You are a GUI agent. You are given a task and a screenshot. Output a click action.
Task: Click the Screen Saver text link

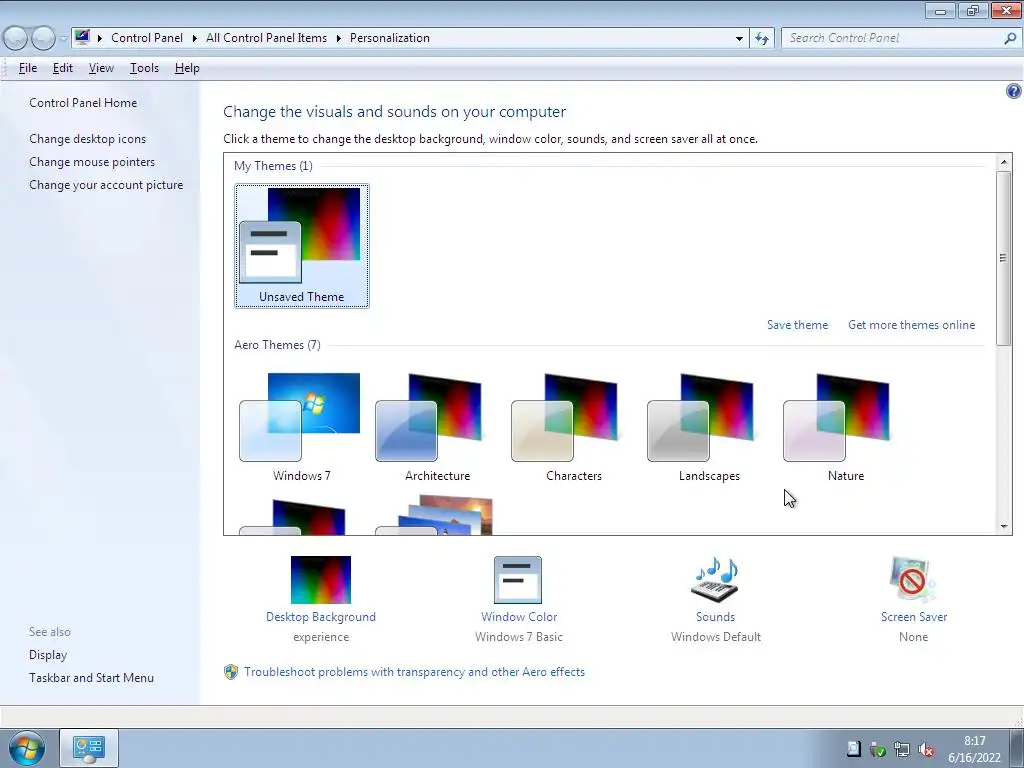(913, 616)
